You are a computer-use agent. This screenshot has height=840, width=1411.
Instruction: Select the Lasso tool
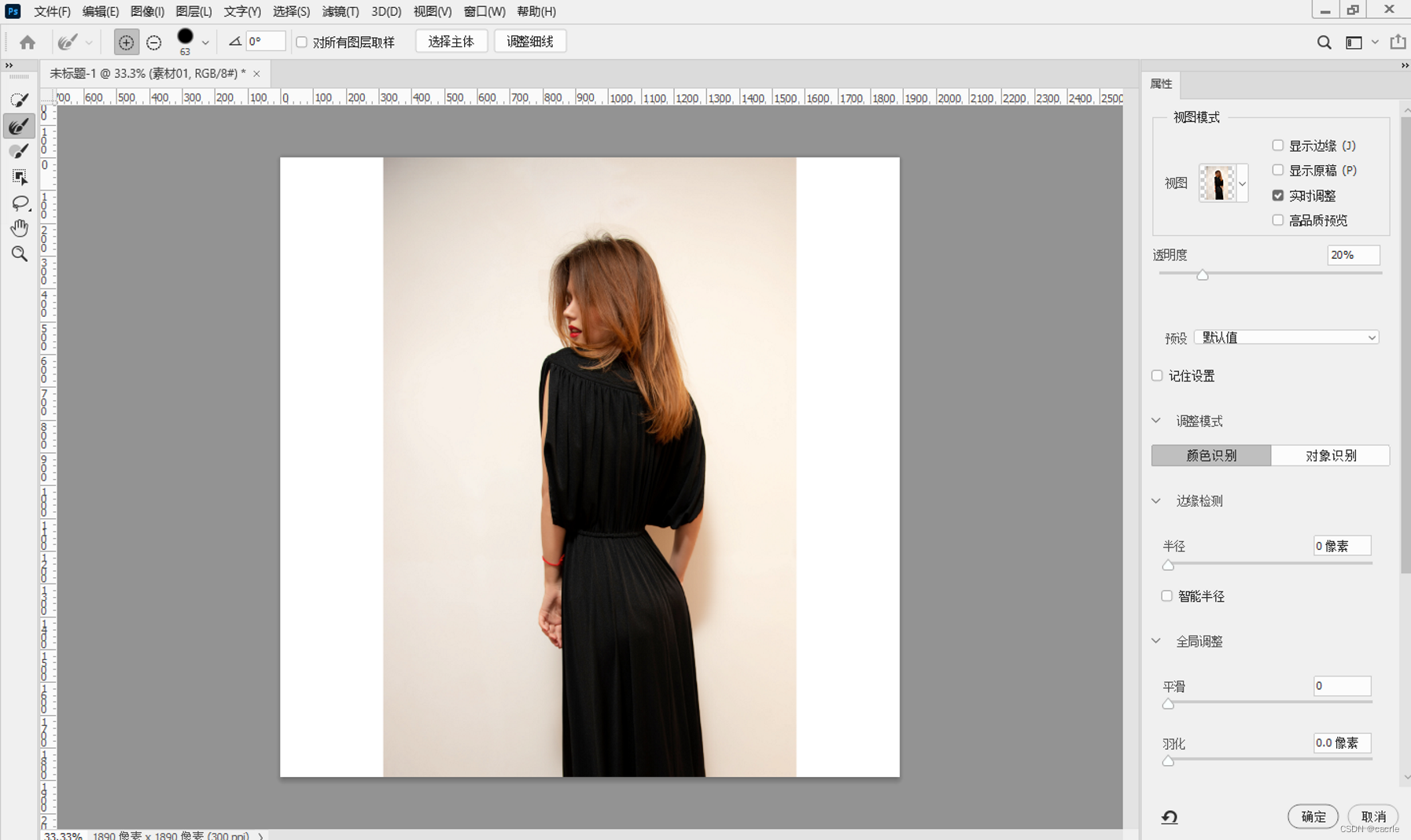pos(20,203)
